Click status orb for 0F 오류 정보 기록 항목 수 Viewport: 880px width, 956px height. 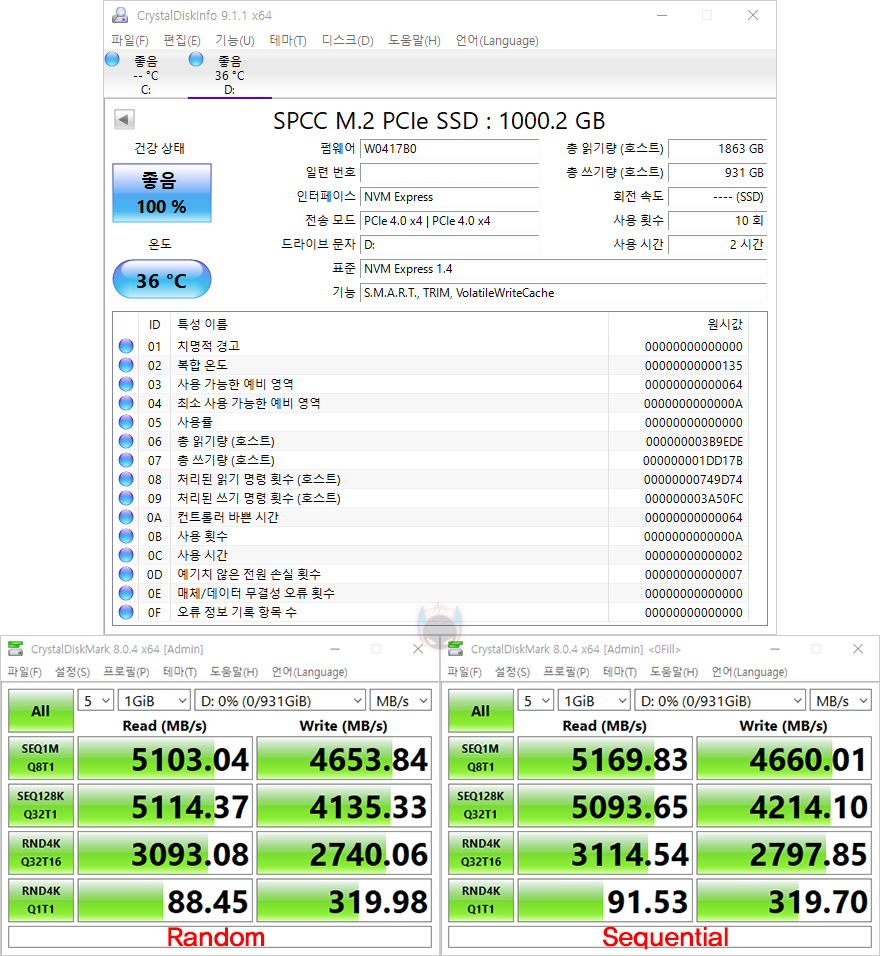click(126, 612)
